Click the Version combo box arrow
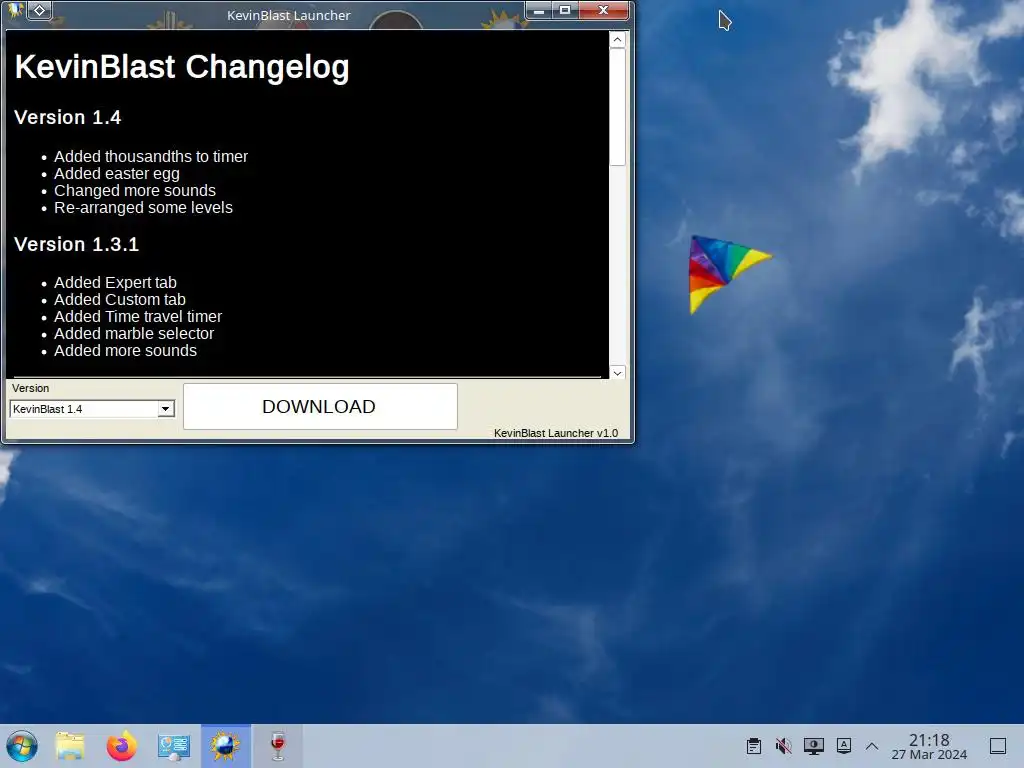The width and height of the screenshot is (1024, 768). point(166,409)
